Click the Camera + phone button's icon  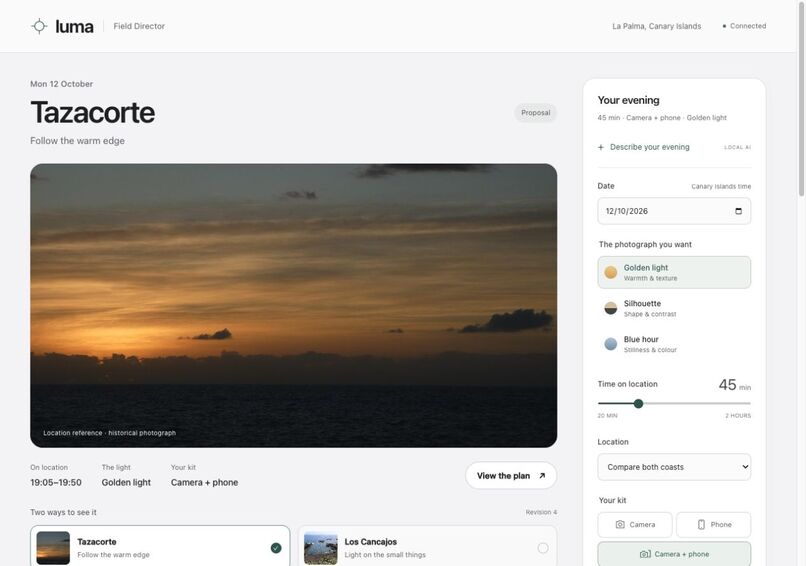coord(645,554)
